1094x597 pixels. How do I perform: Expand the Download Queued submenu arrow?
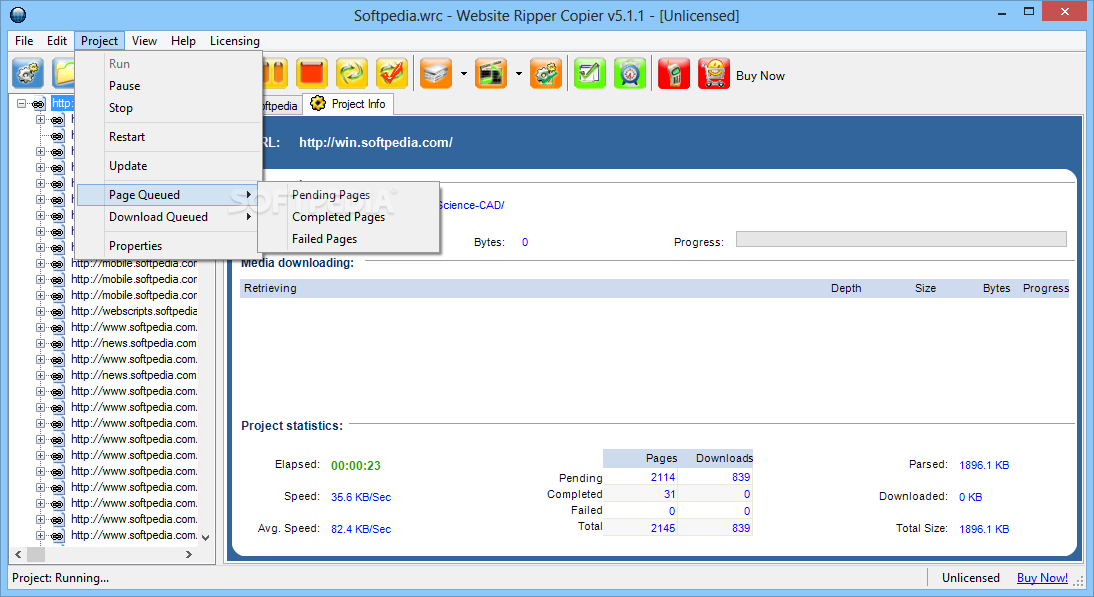pyautogui.click(x=248, y=217)
